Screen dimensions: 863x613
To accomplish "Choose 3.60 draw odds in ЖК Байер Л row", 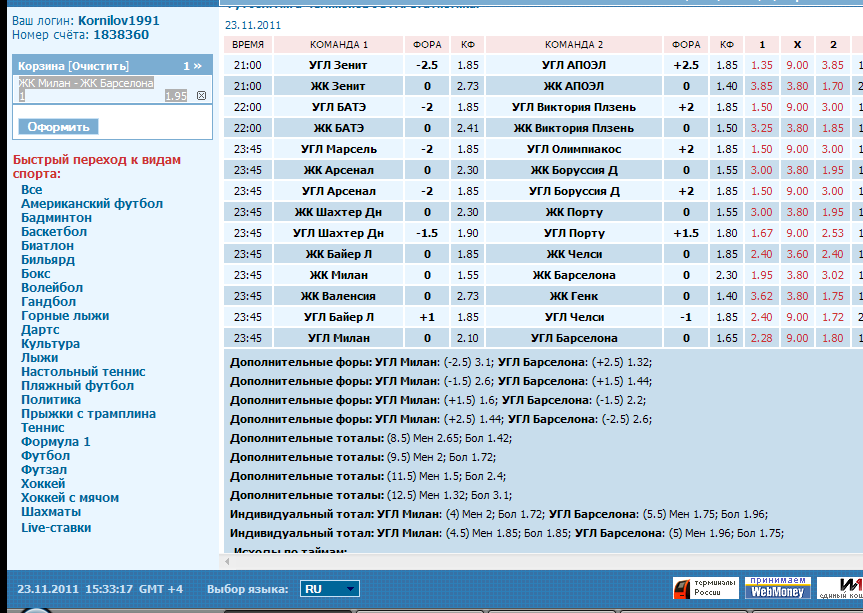I will point(797,254).
